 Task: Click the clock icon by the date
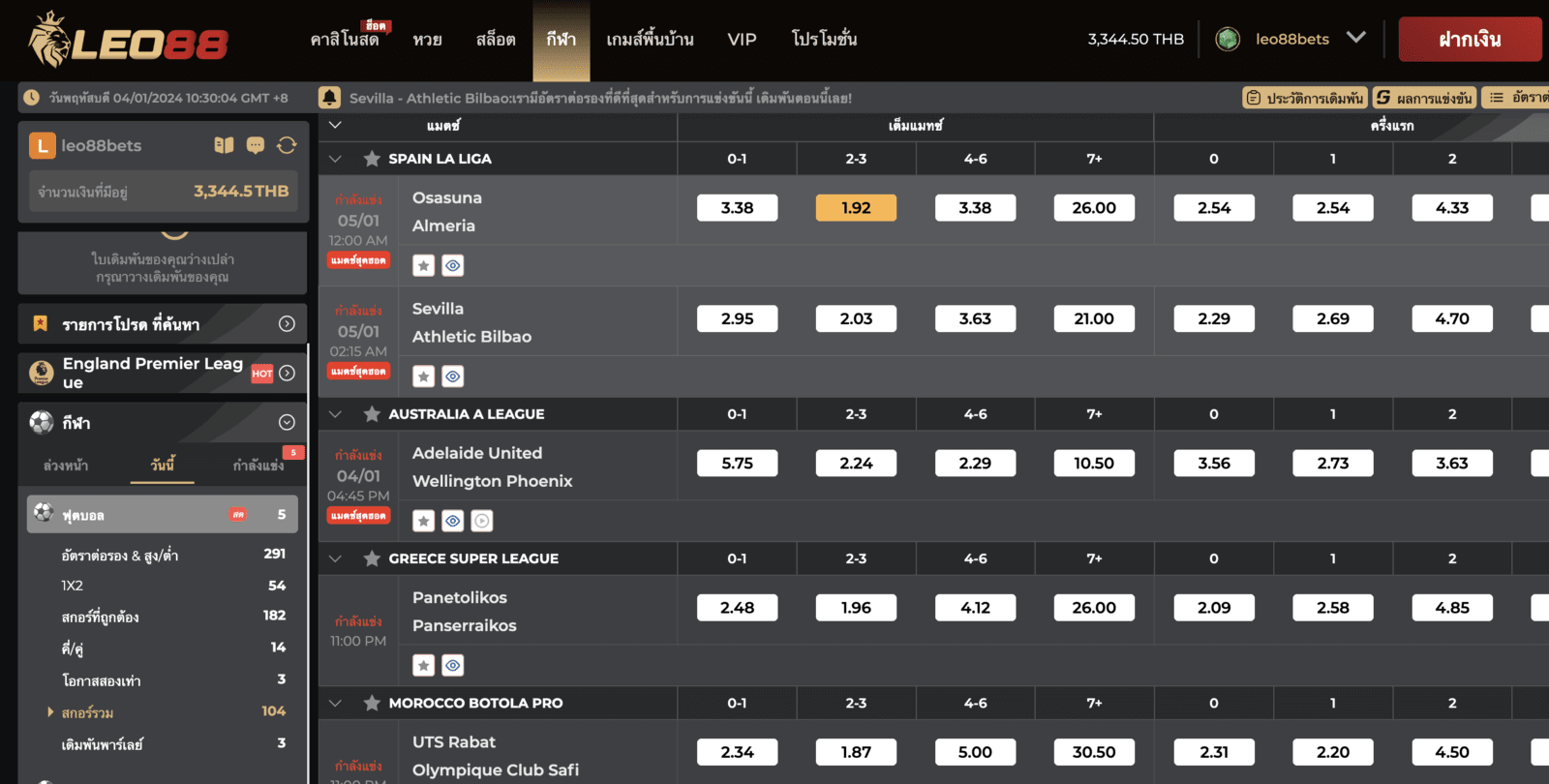point(31,98)
